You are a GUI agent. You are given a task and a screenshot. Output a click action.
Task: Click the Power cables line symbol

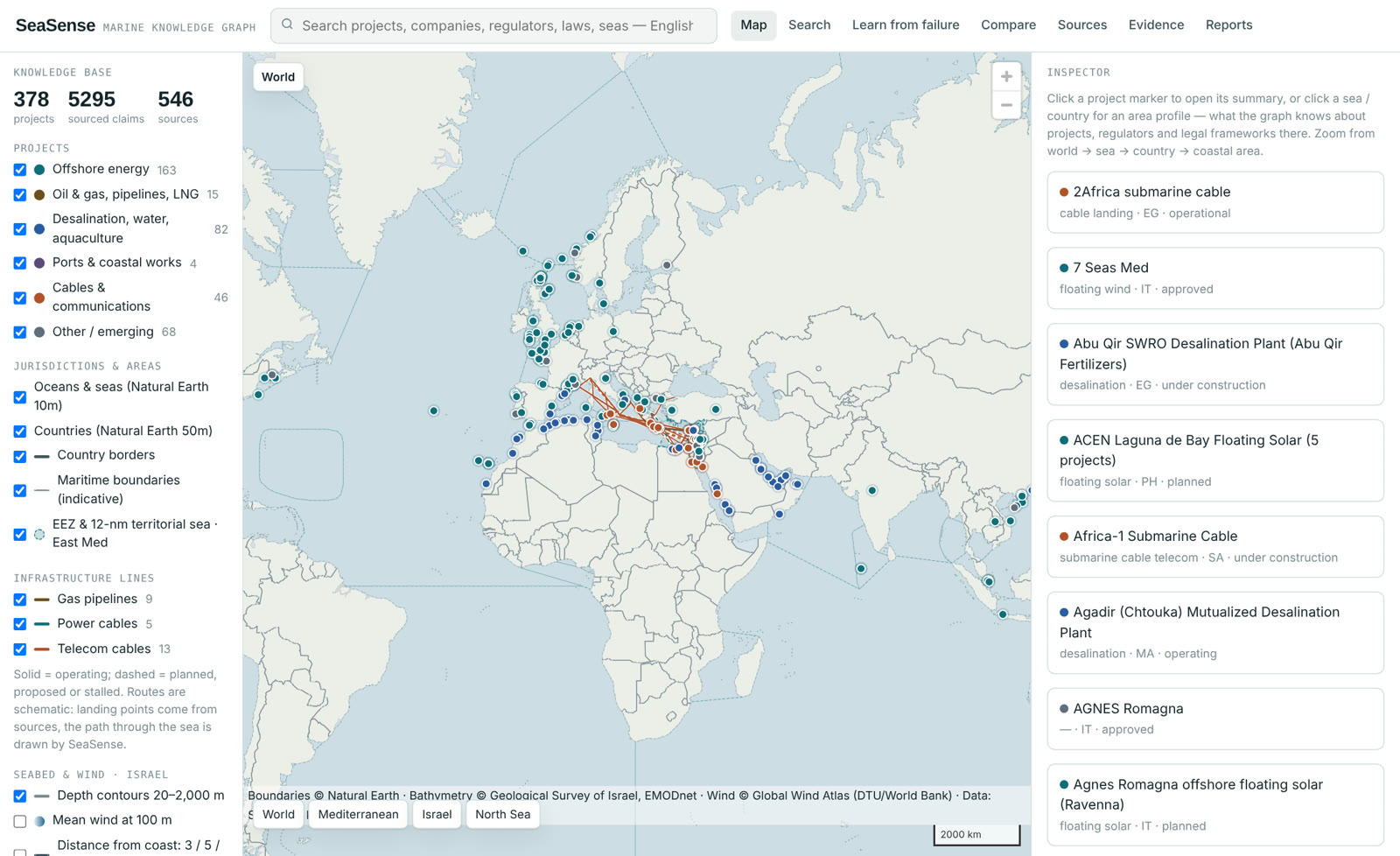[41, 624]
